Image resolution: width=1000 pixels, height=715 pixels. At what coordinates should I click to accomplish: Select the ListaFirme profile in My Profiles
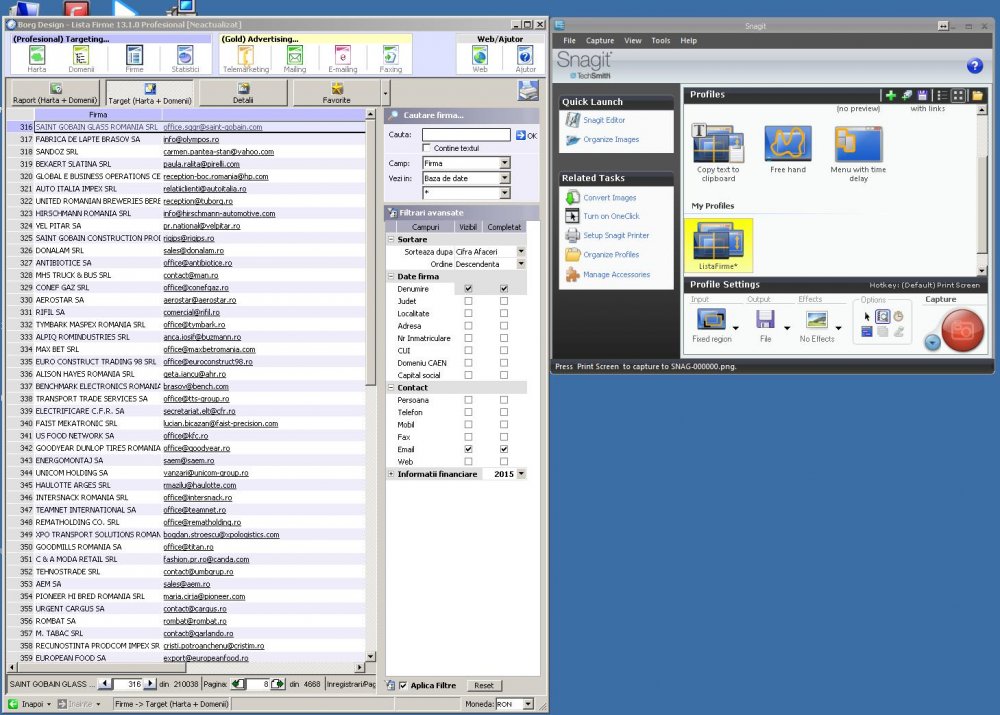718,245
